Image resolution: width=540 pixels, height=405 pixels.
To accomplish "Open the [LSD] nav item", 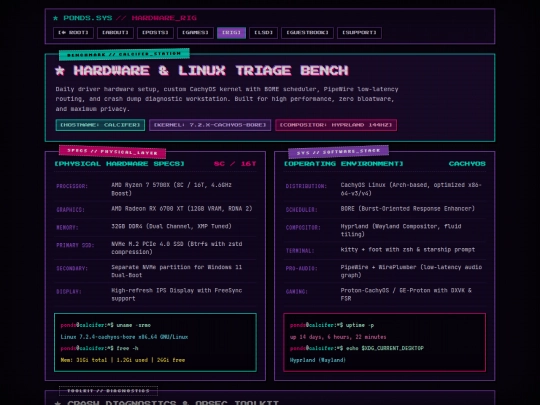I will pyautogui.click(x=263, y=33).
